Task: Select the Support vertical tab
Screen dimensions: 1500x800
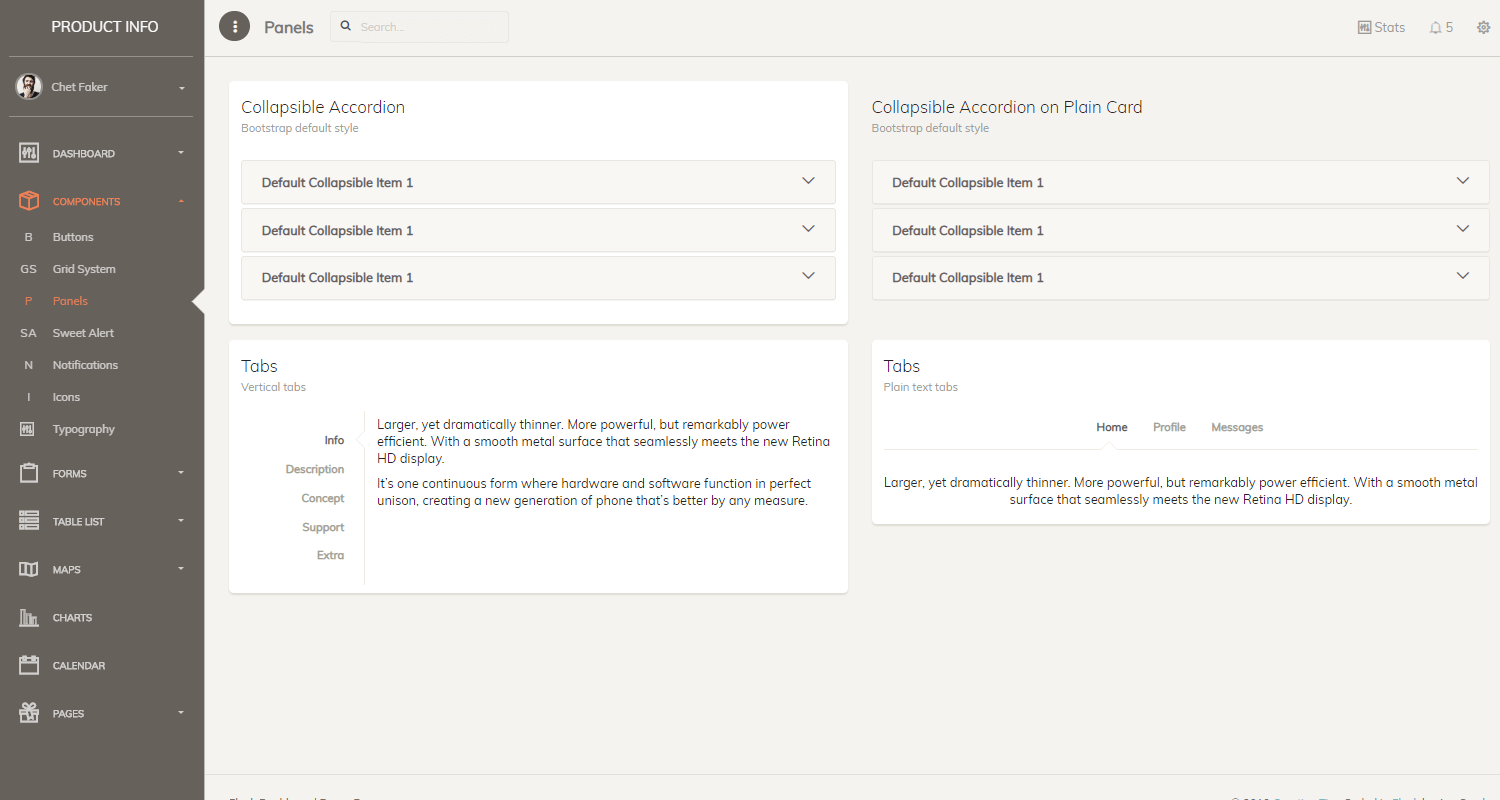Action: [323, 527]
